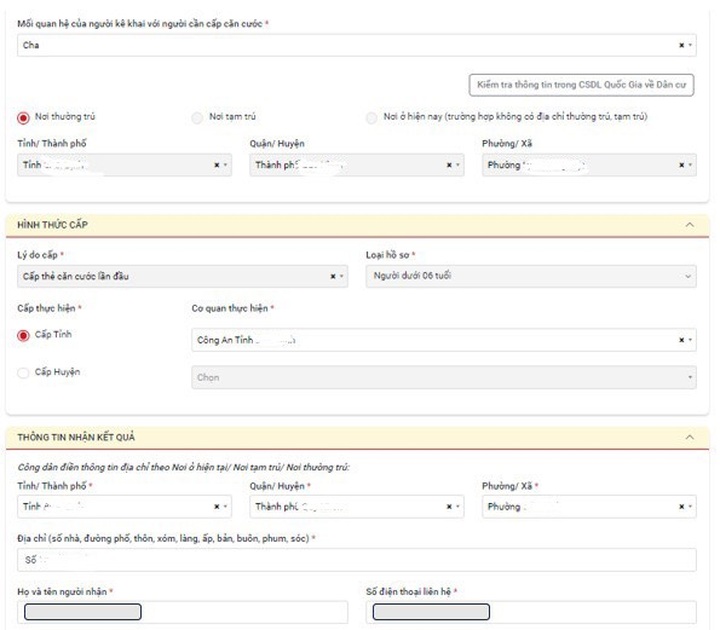Open the 'Loại hồ sơ' dropdown
720x630 pixels.
coord(530,277)
